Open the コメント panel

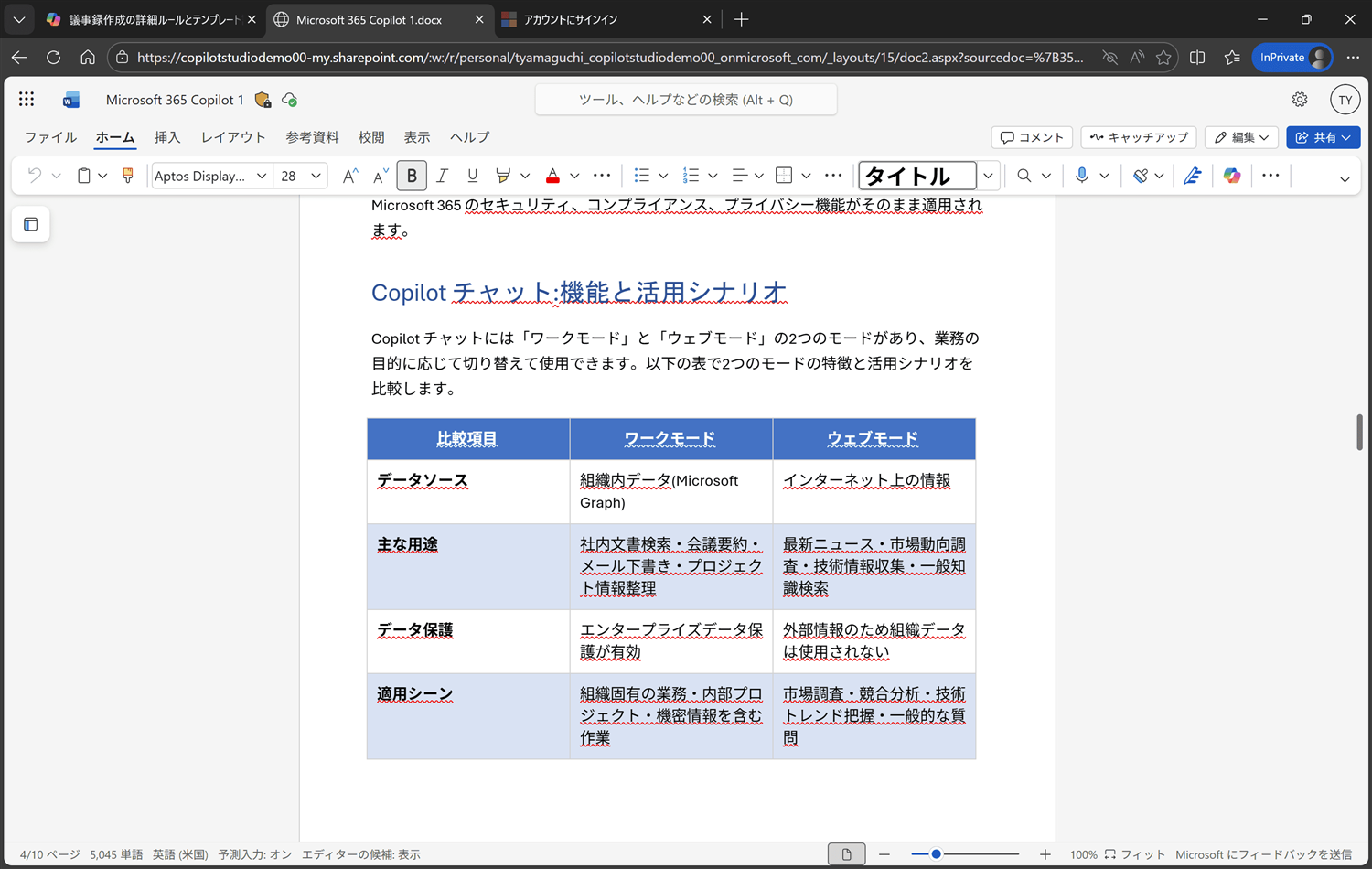(1032, 137)
